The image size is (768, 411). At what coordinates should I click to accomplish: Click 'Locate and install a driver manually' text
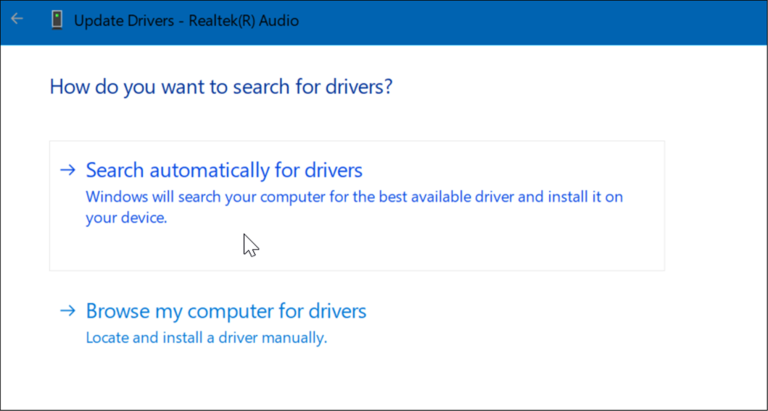point(206,338)
